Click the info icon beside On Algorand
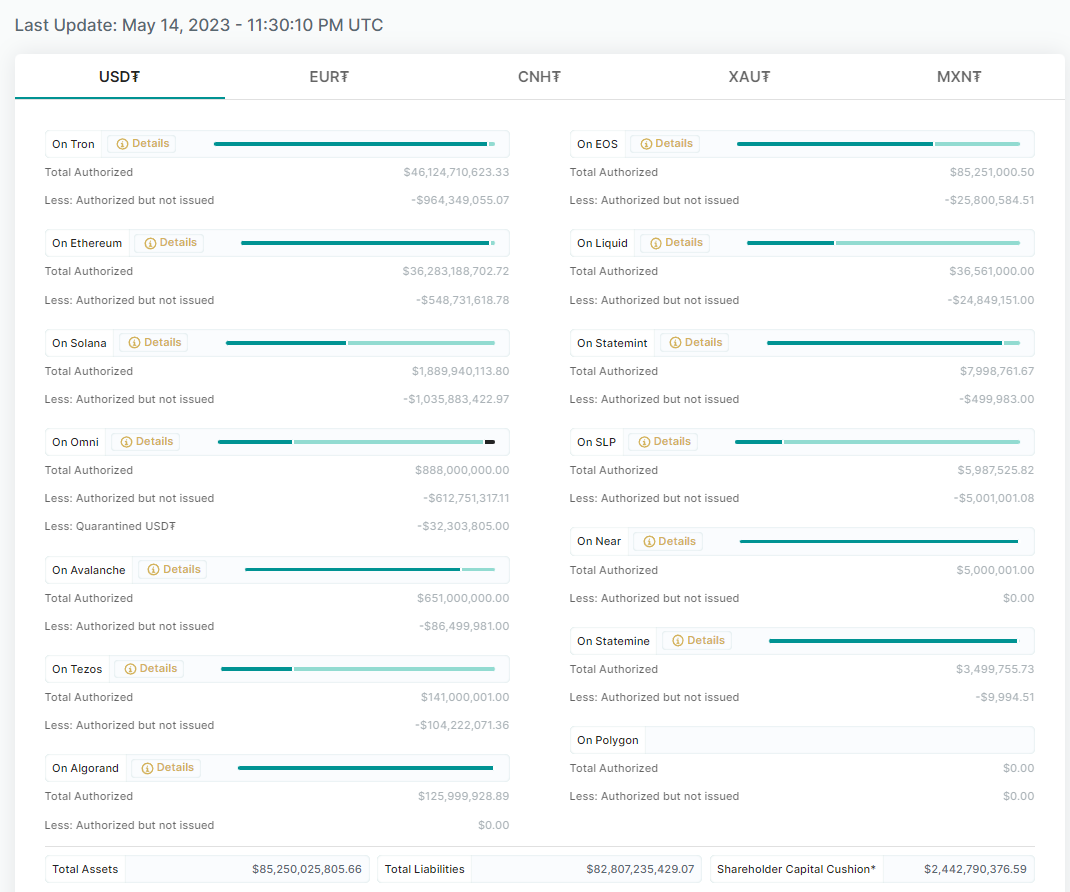This screenshot has height=892, width=1070. pos(147,768)
